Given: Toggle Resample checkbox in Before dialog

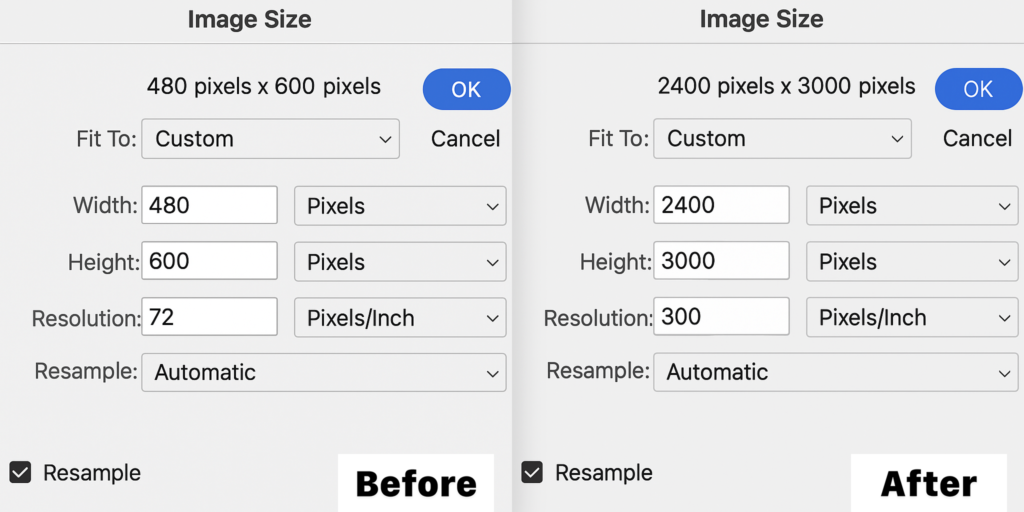Looking at the screenshot, I should 19,472.
